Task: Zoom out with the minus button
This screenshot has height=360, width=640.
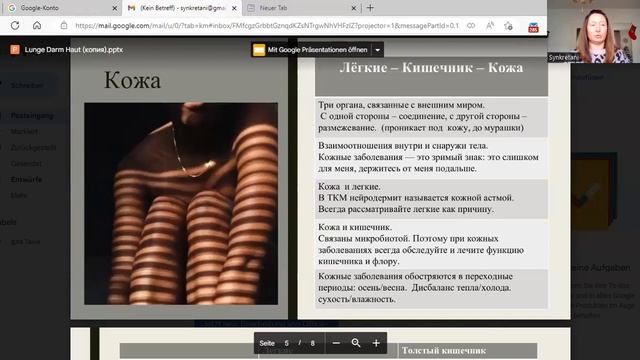Action: pyautogui.click(x=336, y=343)
